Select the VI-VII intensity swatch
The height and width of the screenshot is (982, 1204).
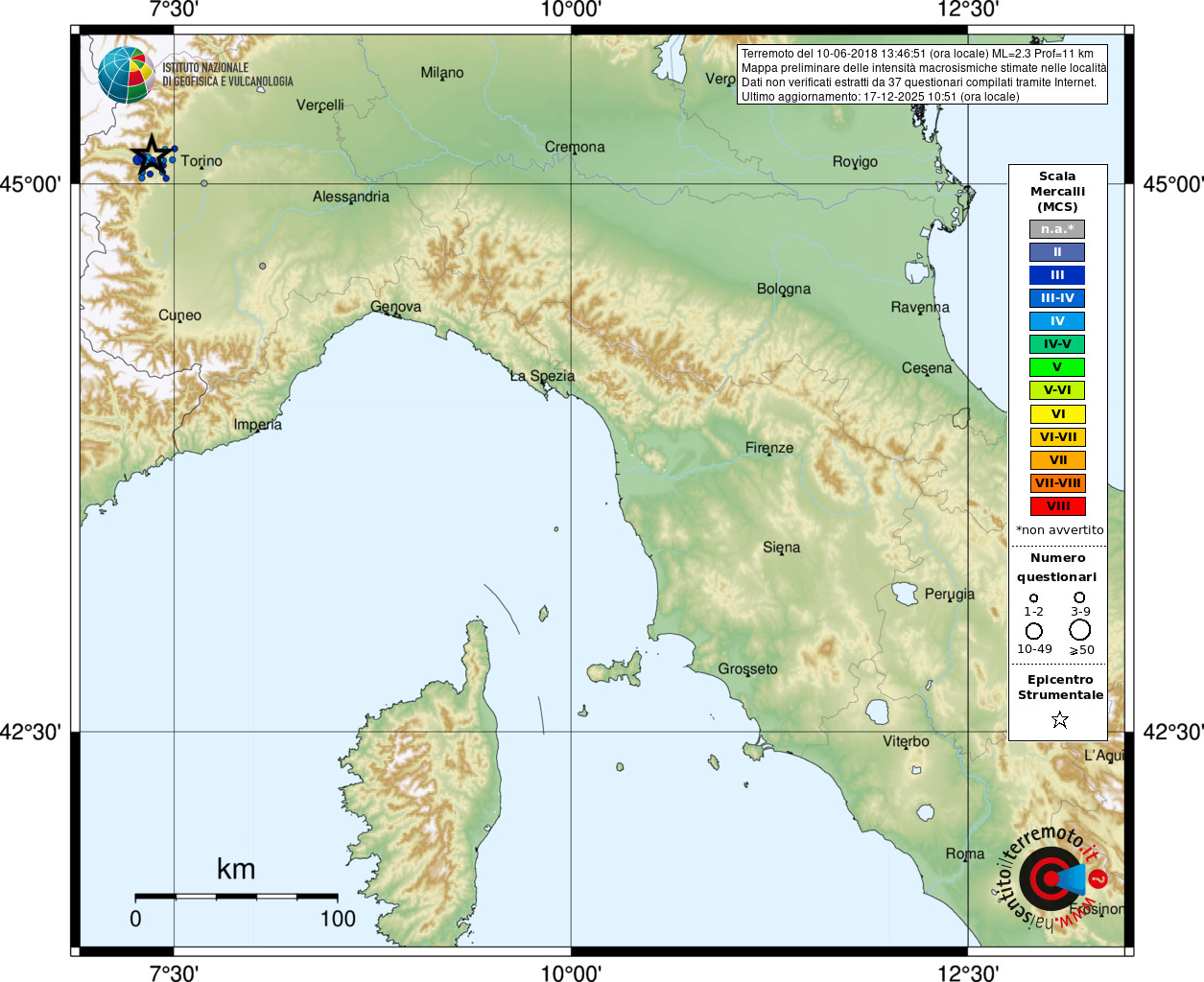pyautogui.click(x=1057, y=437)
